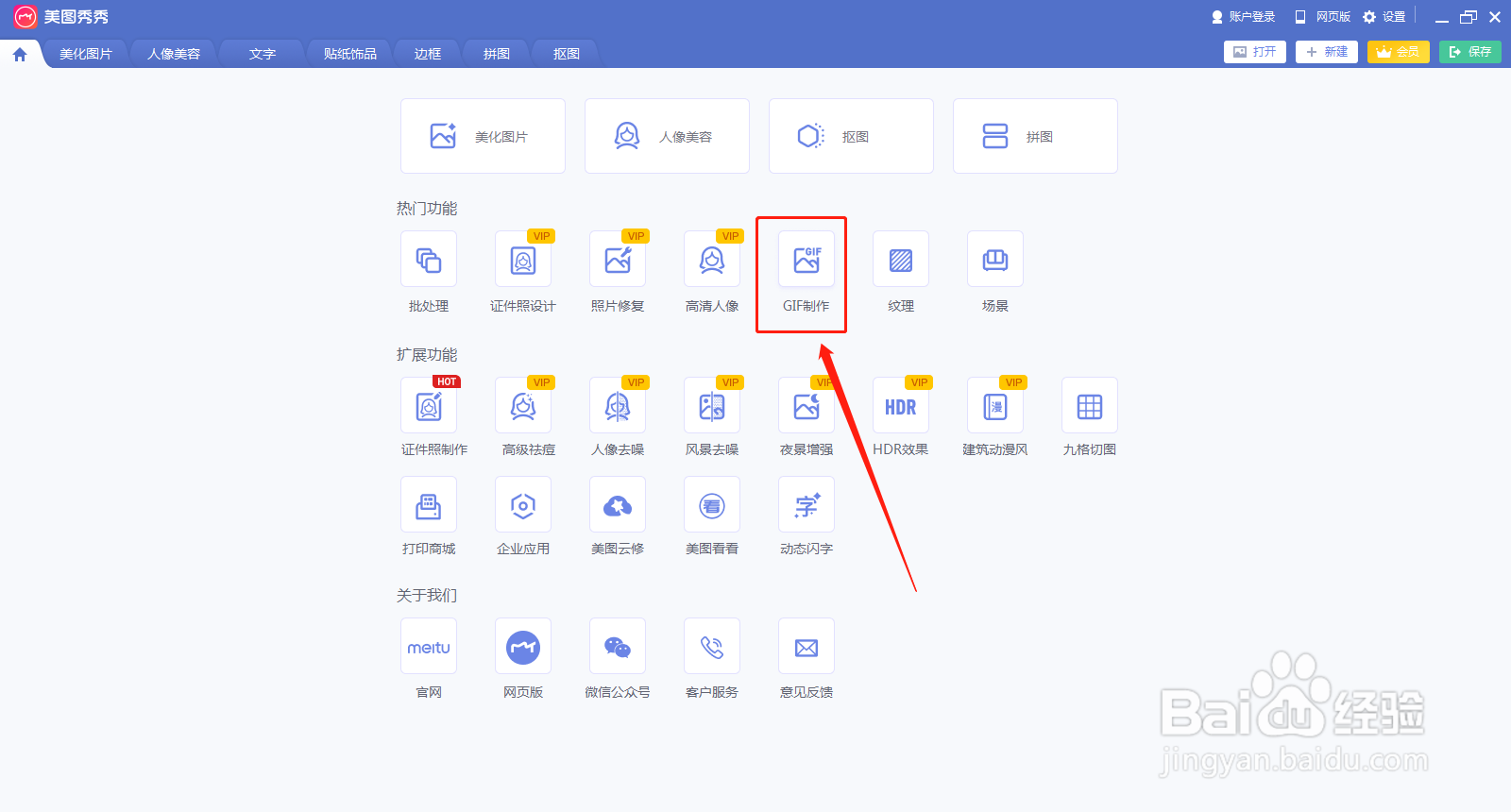Open the 高级祛痘 acne removal tool
Screen dimensions: 1511x812
[523, 406]
